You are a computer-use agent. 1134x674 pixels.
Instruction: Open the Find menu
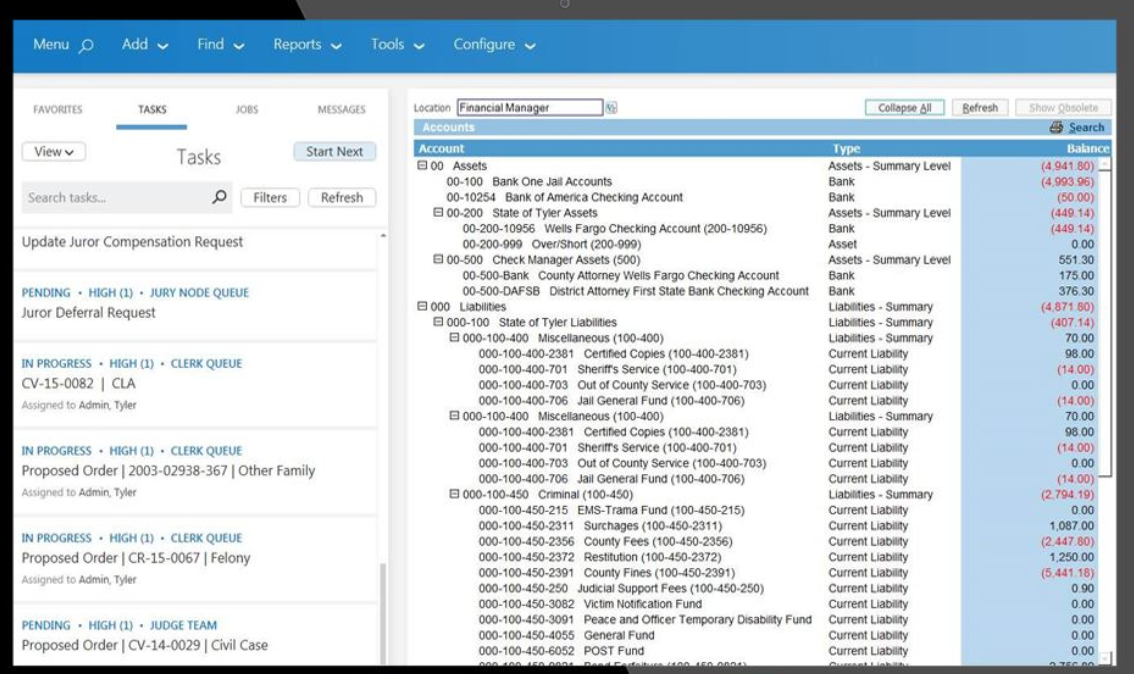point(221,45)
